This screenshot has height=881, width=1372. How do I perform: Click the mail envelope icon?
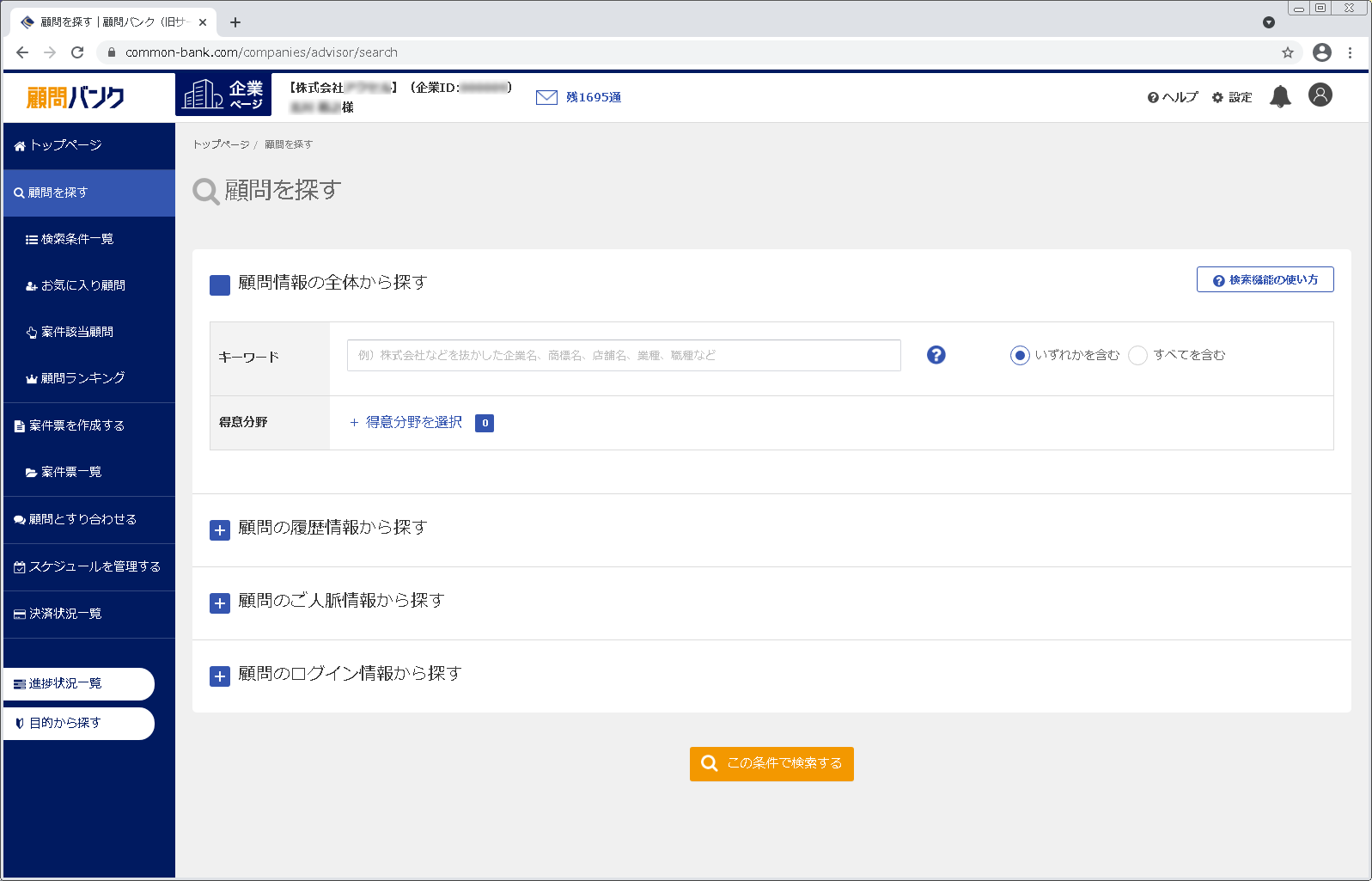[x=546, y=97]
